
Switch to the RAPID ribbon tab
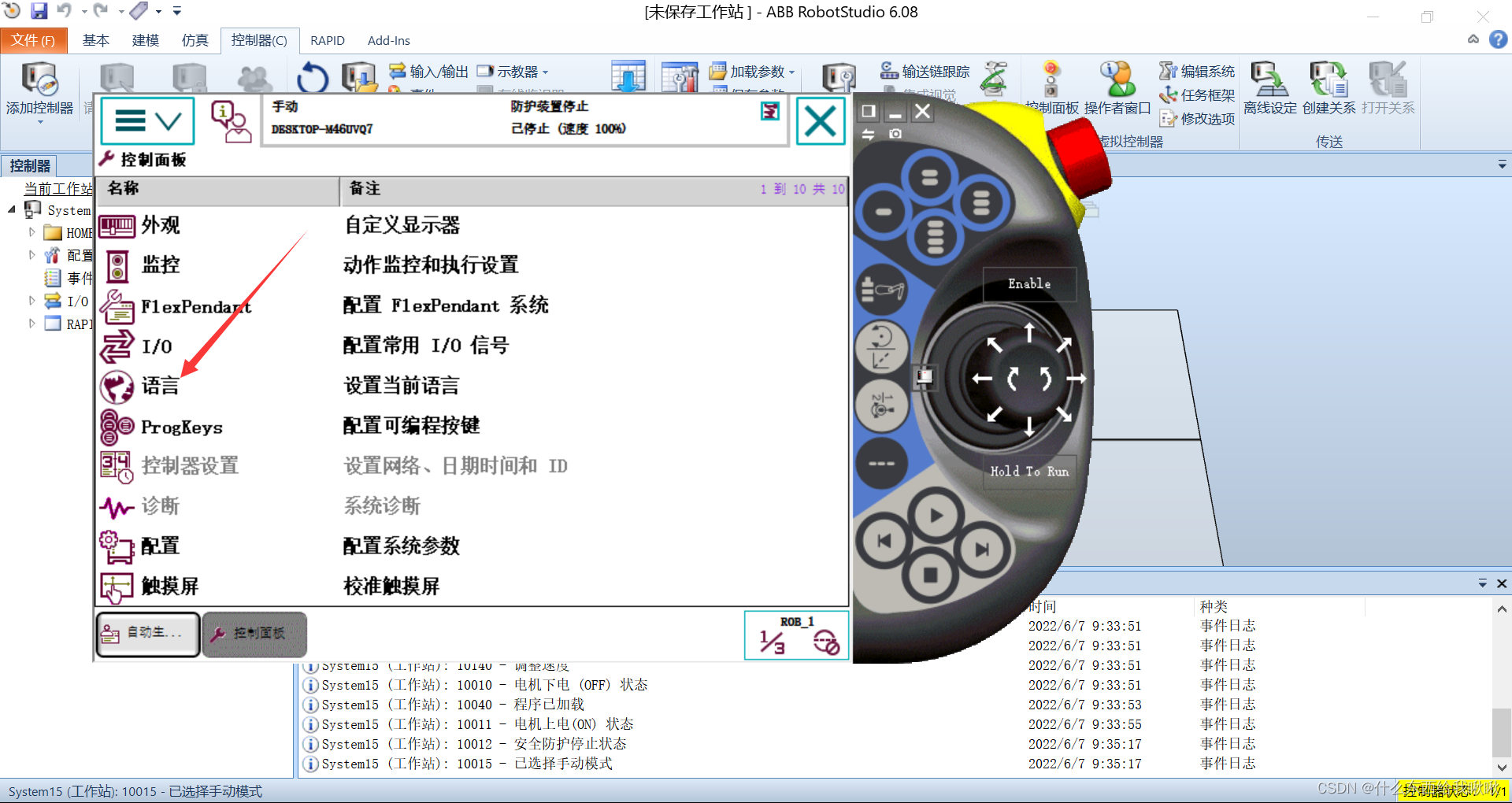pyautogui.click(x=328, y=40)
